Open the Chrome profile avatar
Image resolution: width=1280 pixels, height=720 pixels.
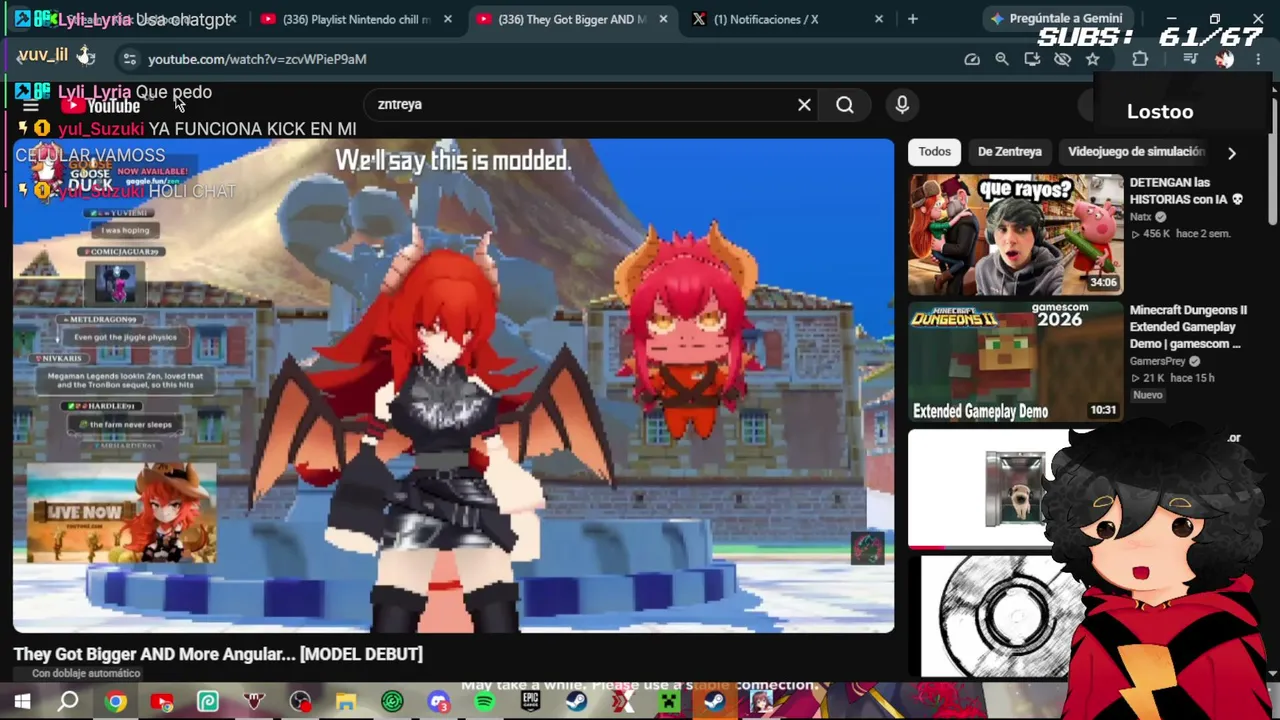click(1224, 59)
